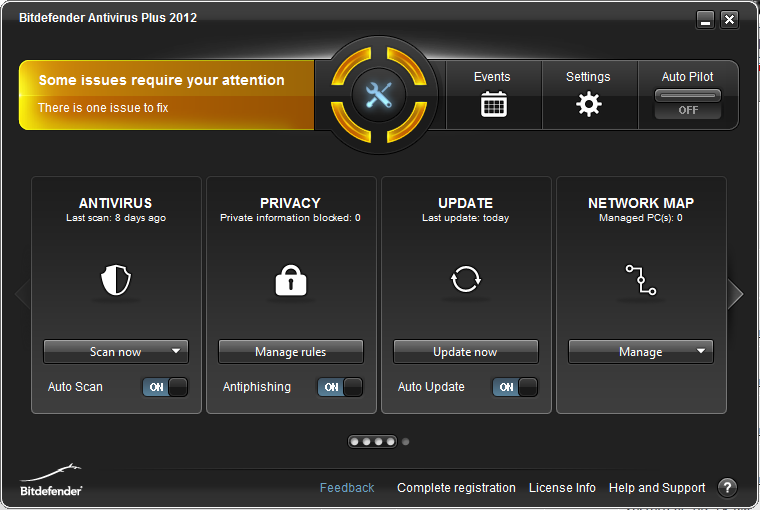
Task: Click the 'Some issues require your attention' banner
Action: (167, 95)
